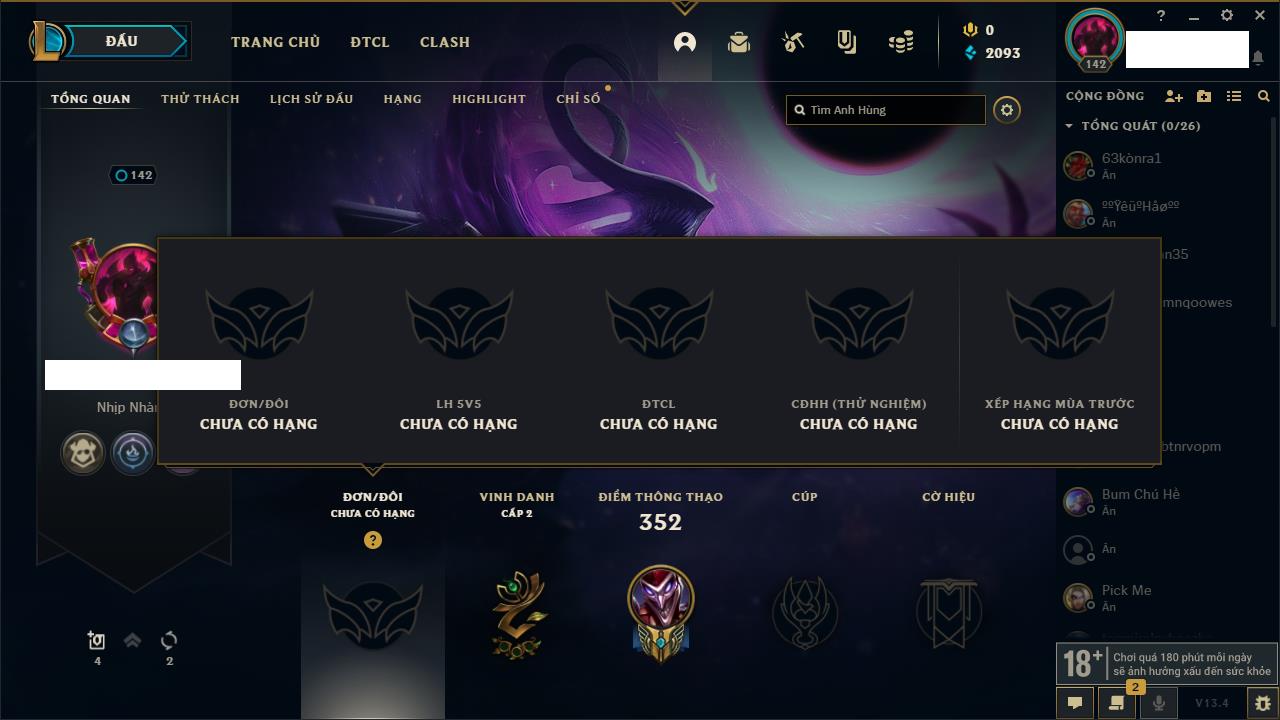Toggle the notifications bell icon
Screen dimensions: 1280x720
click(1257, 58)
